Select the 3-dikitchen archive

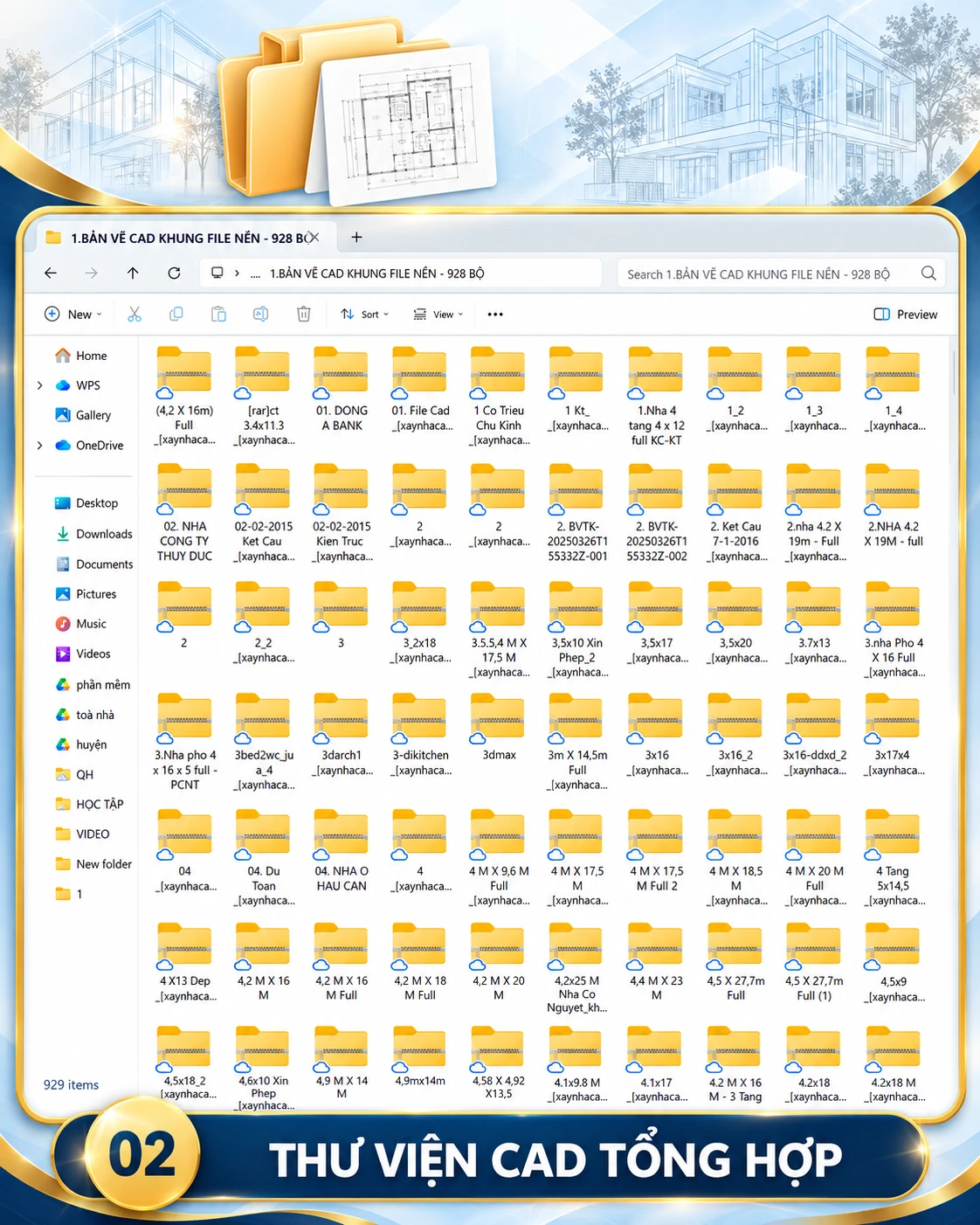[x=420, y=734]
